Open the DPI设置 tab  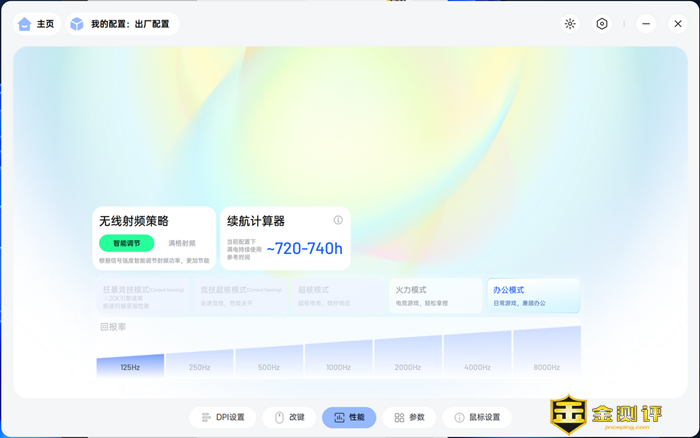point(223,417)
